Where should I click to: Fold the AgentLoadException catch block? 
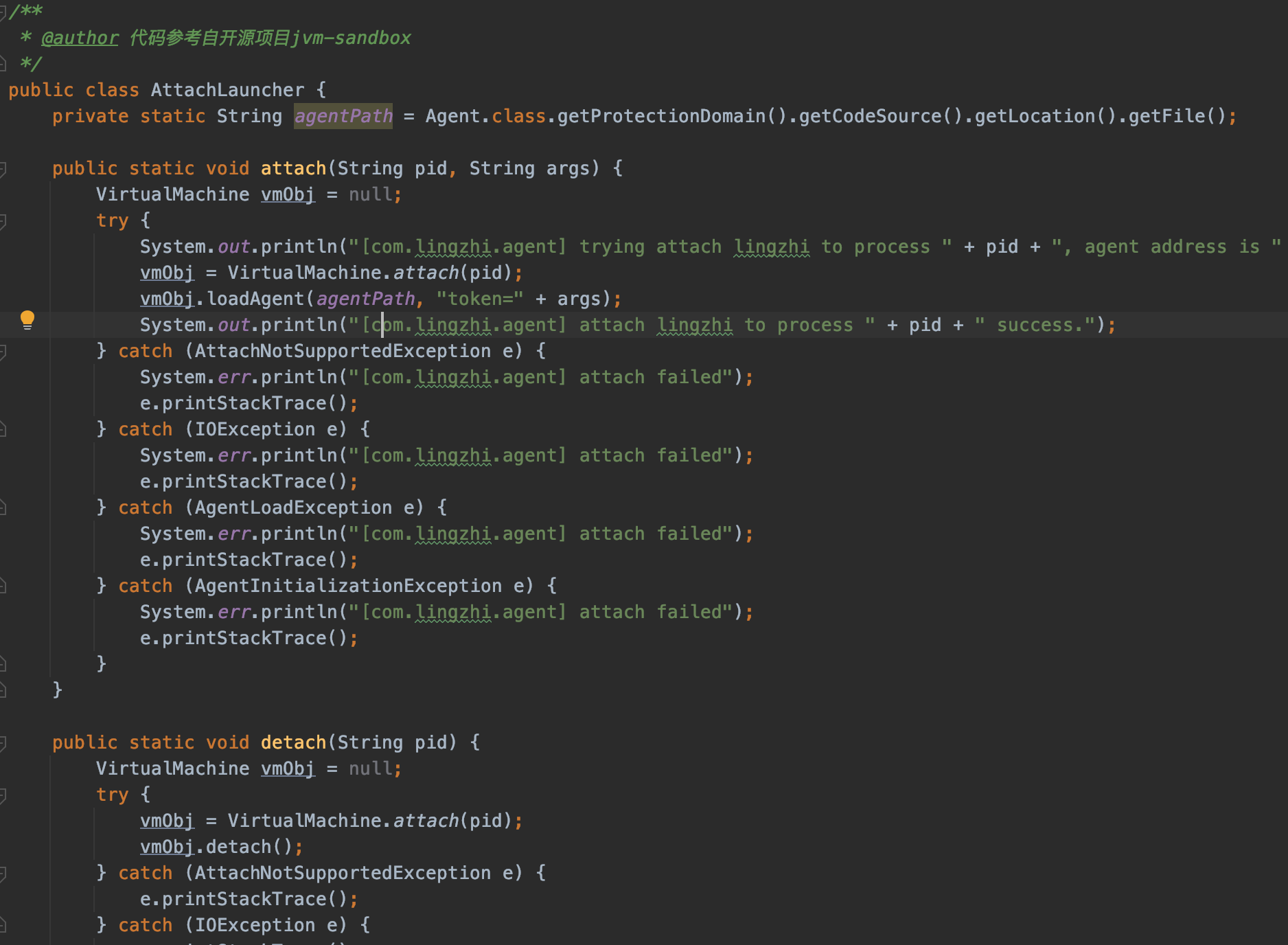3,508
